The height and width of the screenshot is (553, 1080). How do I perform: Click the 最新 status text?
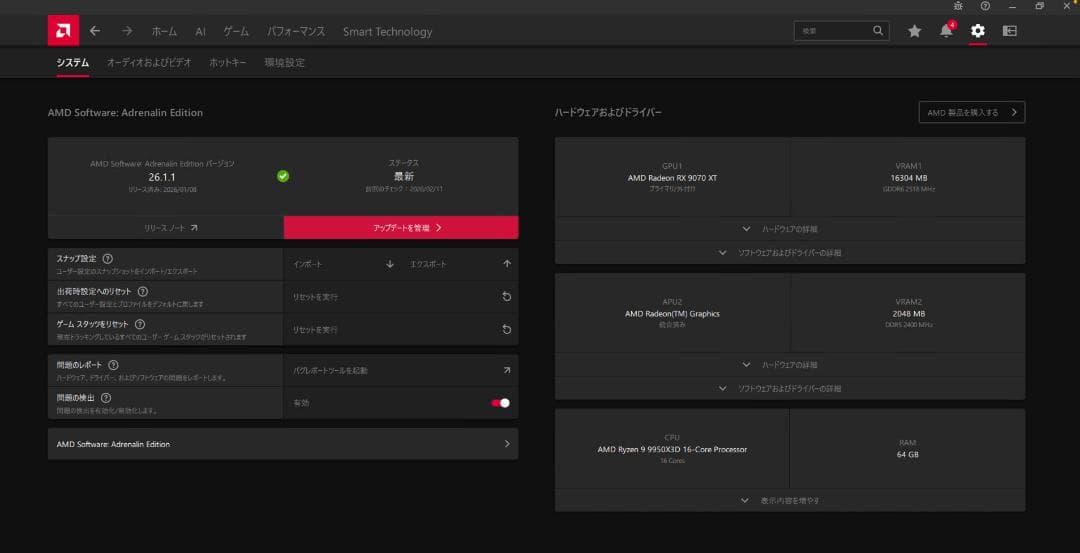pos(403,176)
